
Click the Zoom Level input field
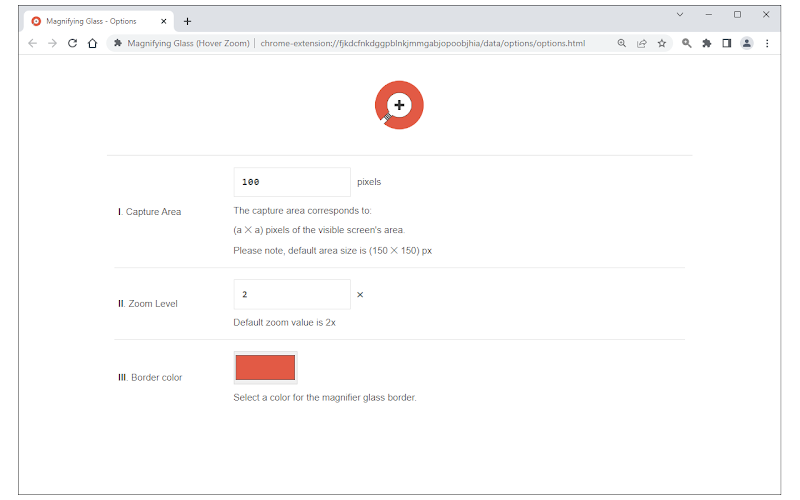292,294
